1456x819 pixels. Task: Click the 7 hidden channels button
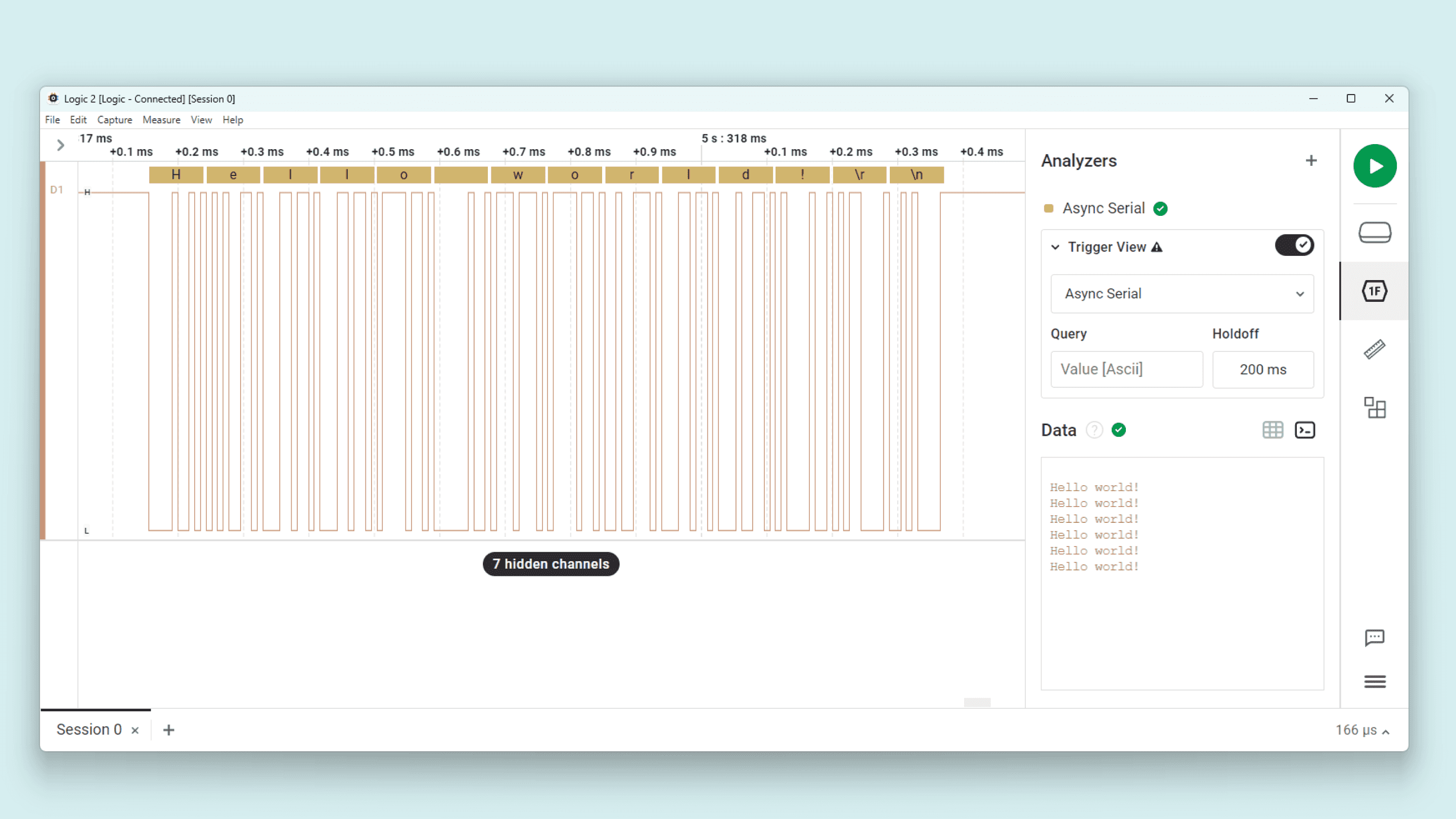click(x=551, y=564)
